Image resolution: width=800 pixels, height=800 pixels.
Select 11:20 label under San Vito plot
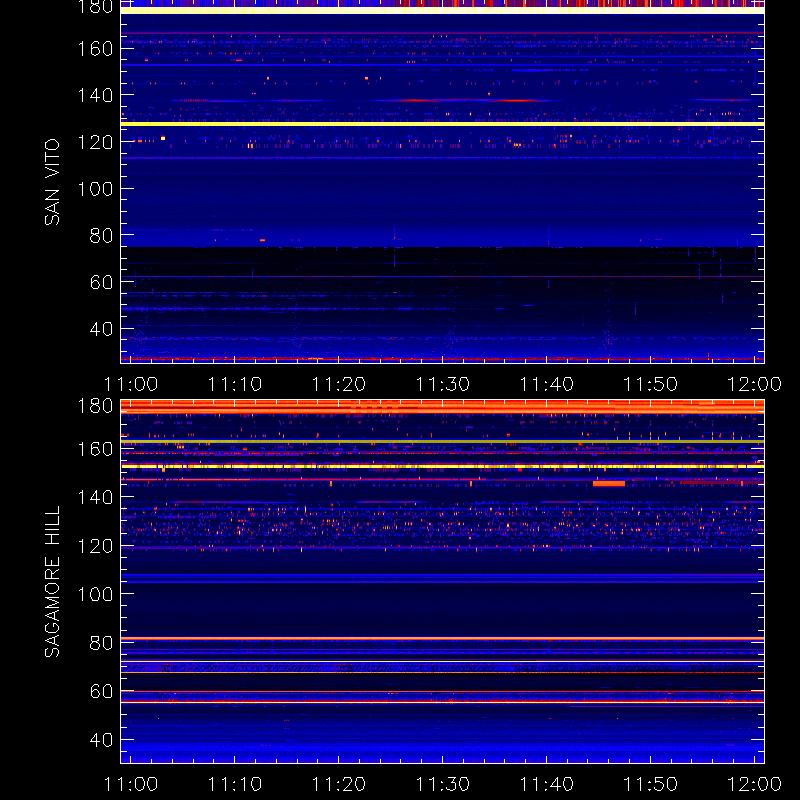339,384
